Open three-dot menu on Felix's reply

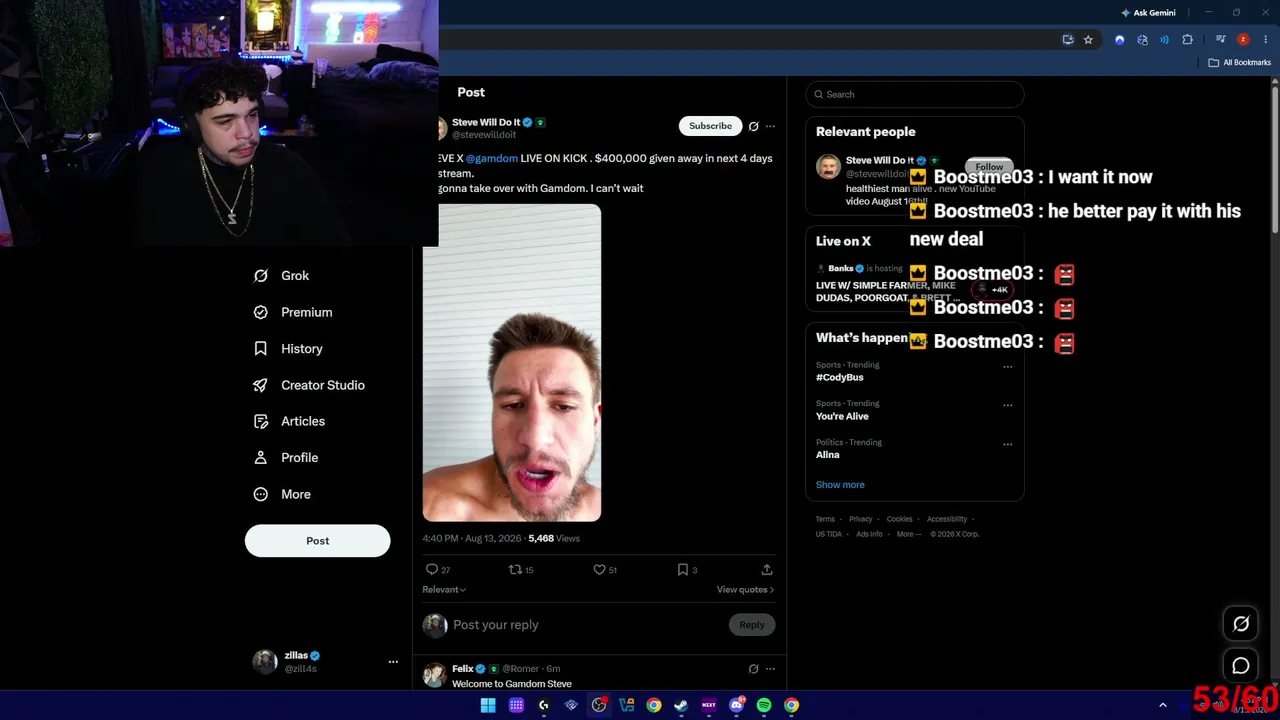click(770, 669)
